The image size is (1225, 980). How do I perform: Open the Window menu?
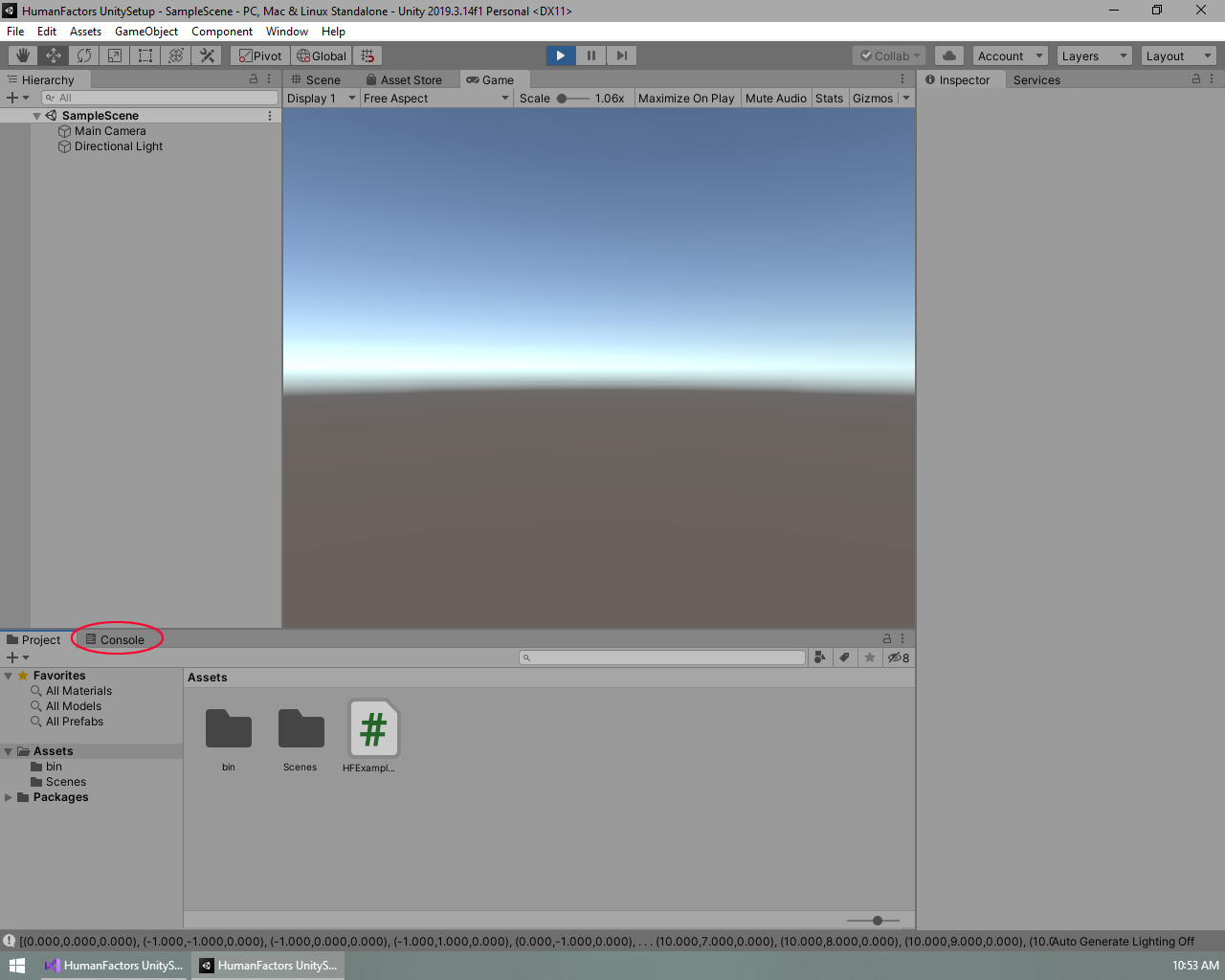click(287, 32)
